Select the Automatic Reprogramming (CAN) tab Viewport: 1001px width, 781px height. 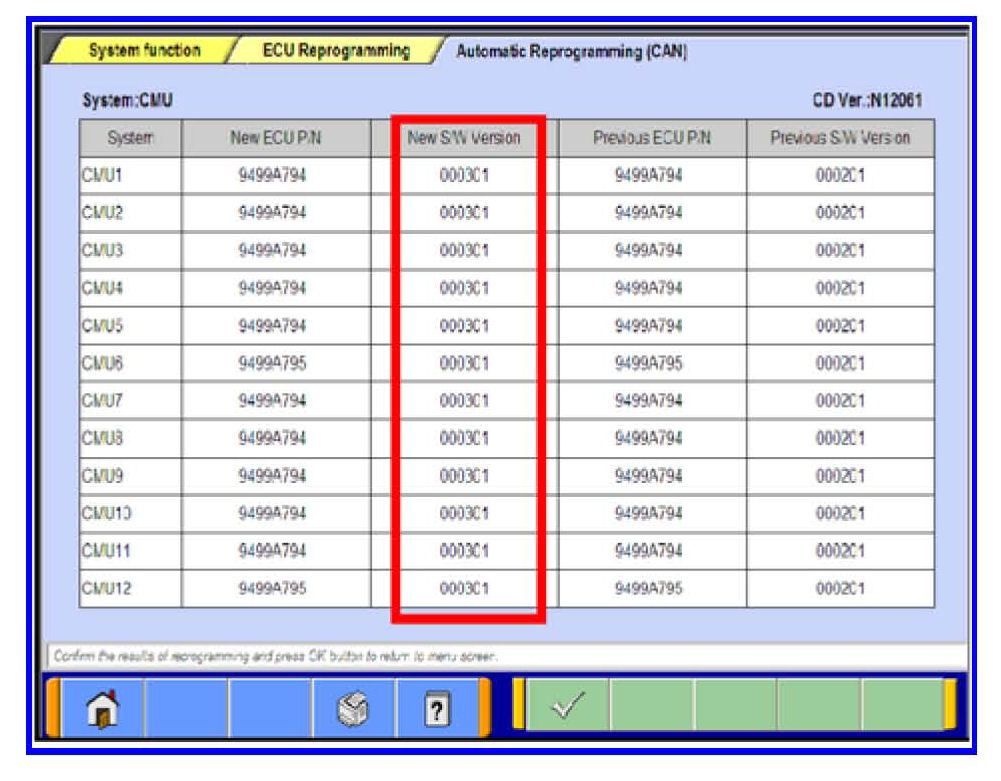pyautogui.click(x=571, y=51)
